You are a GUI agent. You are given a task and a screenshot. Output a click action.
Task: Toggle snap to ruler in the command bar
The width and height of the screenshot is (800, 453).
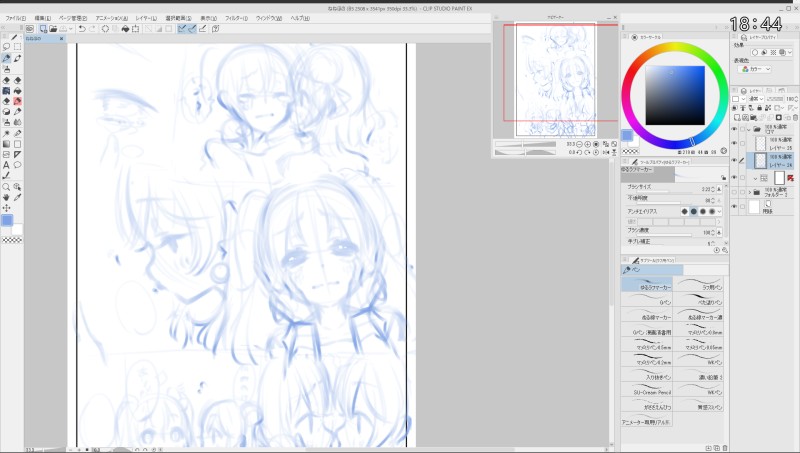(182, 29)
